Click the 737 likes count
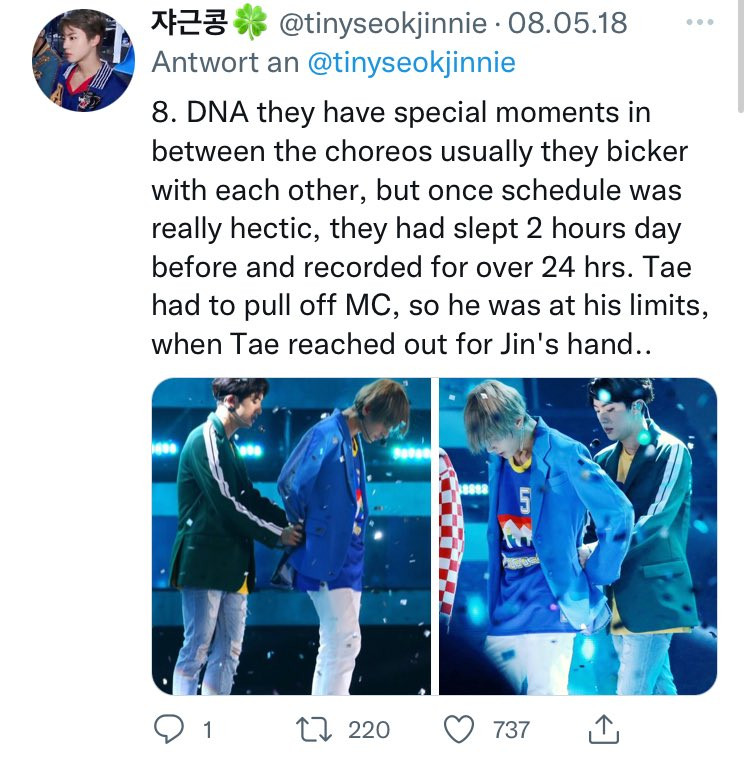 click(511, 730)
